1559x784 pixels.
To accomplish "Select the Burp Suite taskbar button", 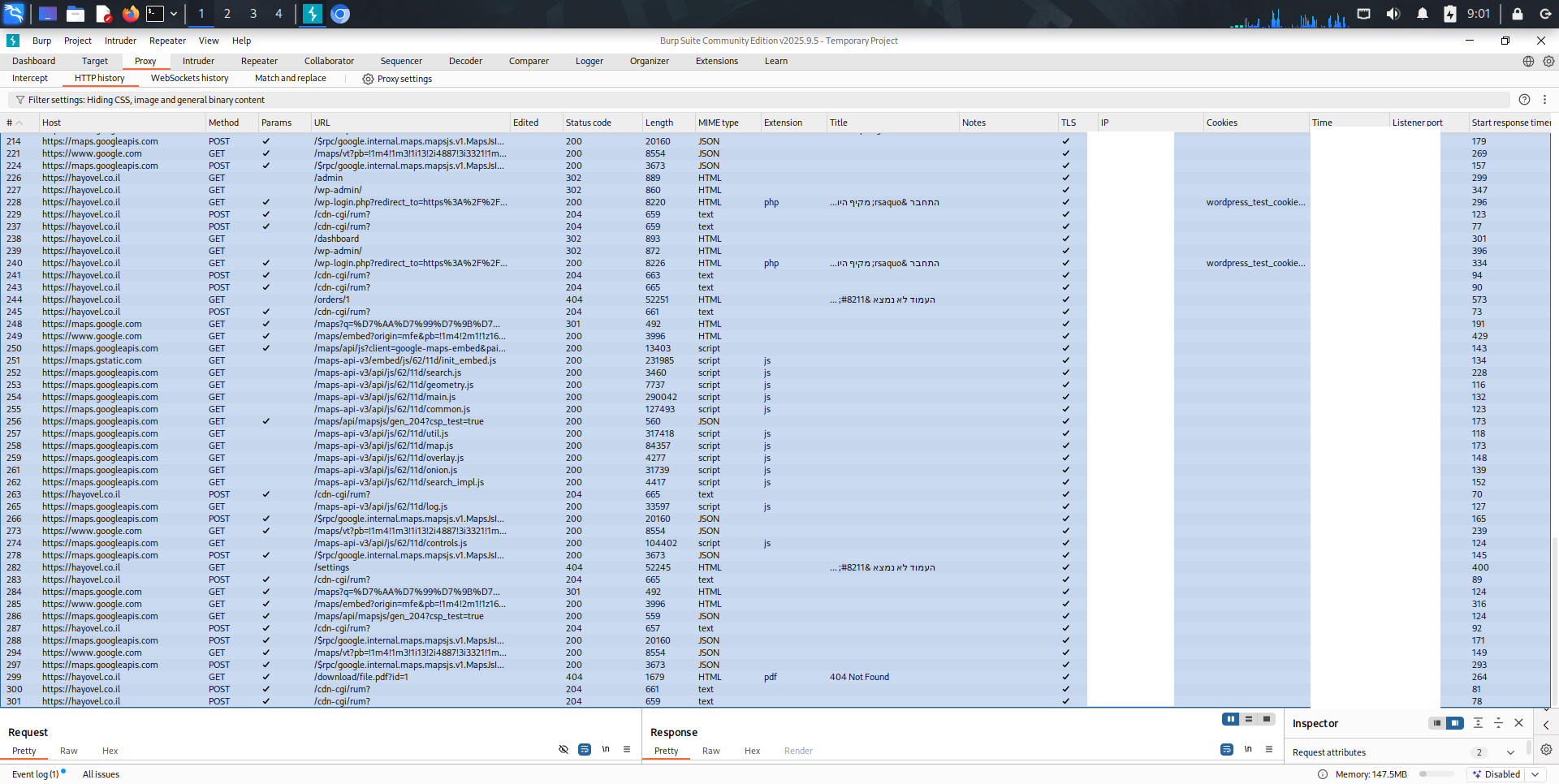I will (313, 14).
